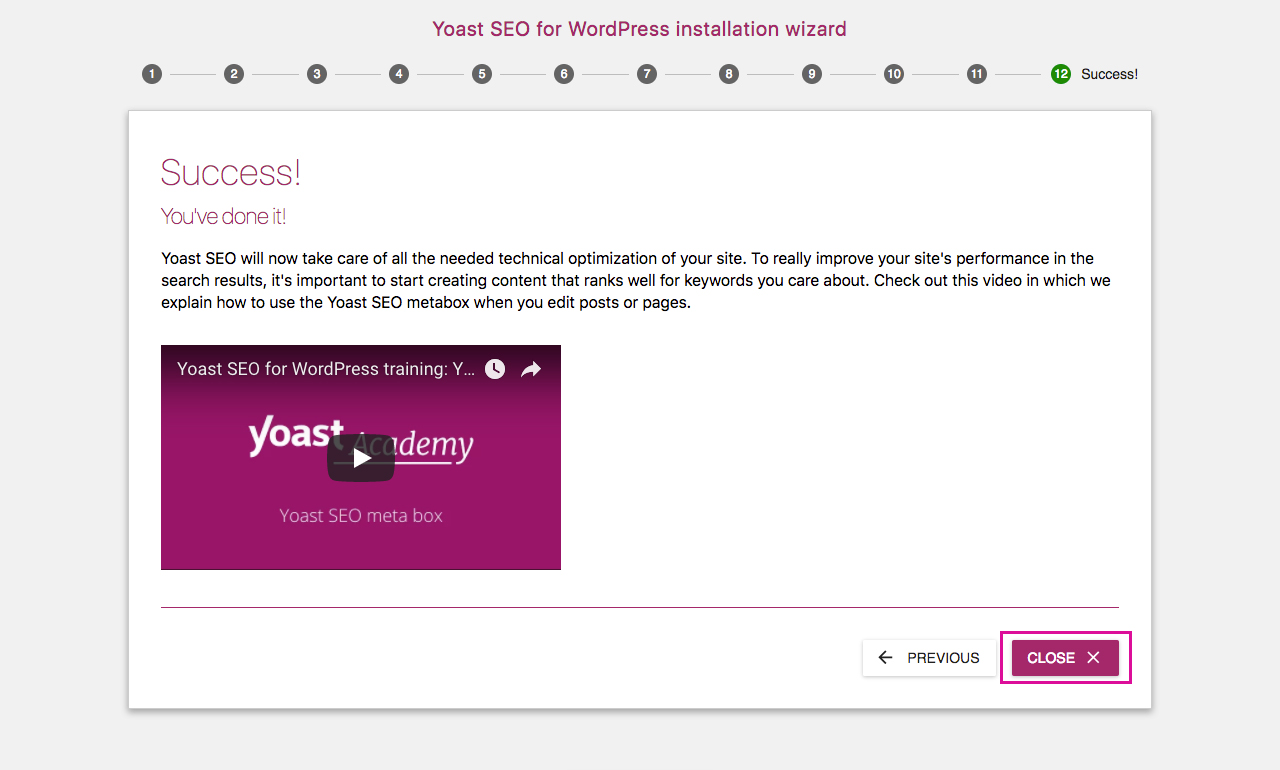Click the video Watch Later clock icon
The image size is (1280, 770).
(495, 369)
